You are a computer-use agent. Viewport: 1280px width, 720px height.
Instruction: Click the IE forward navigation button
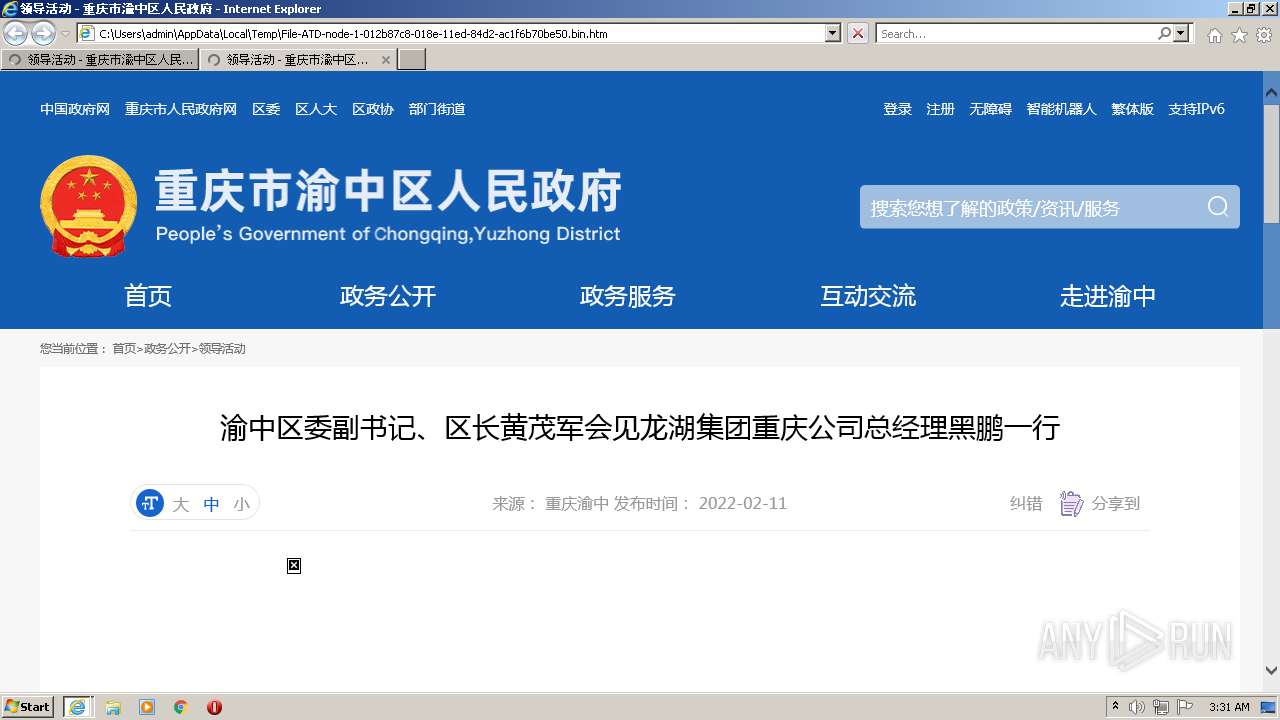tap(43, 34)
